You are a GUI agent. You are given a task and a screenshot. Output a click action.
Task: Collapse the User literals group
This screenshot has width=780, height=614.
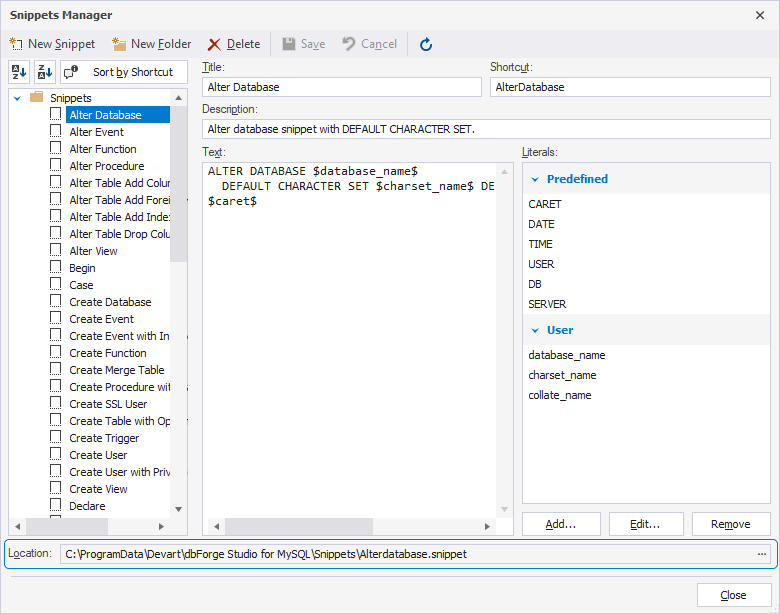[x=535, y=330]
